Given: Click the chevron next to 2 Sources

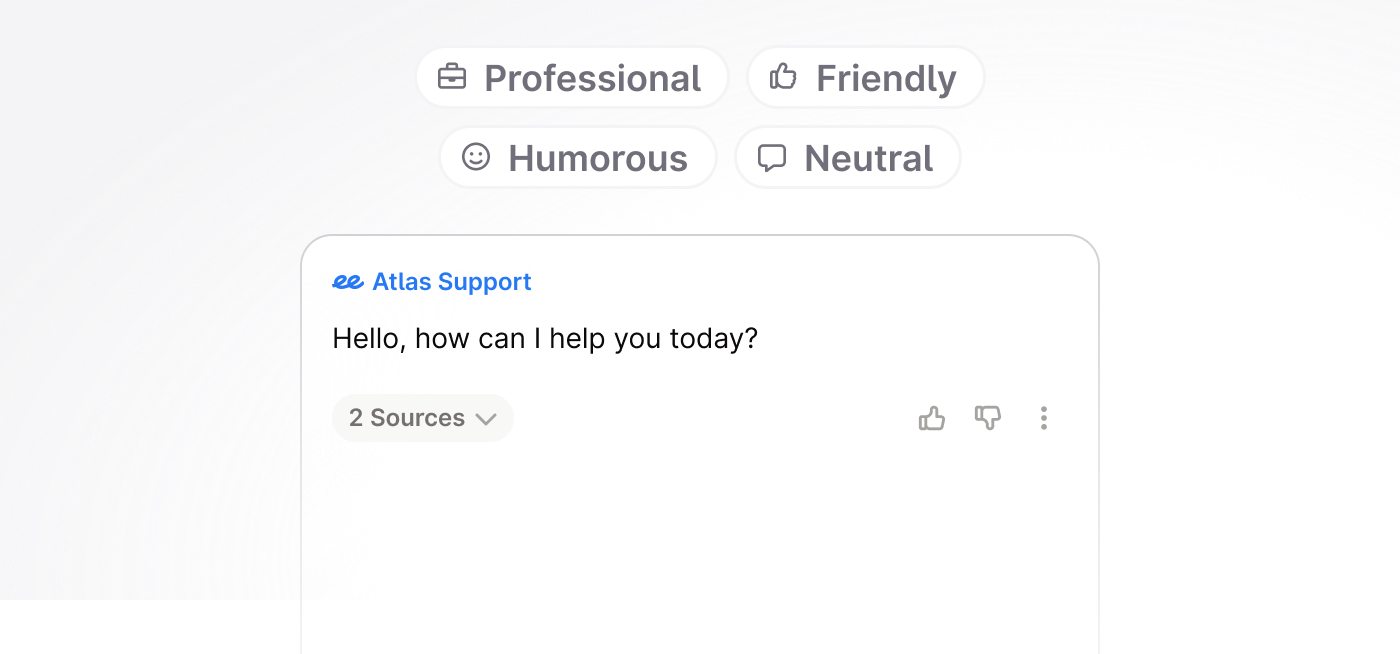Looking at the screenshot, I should tap(486, 419).
